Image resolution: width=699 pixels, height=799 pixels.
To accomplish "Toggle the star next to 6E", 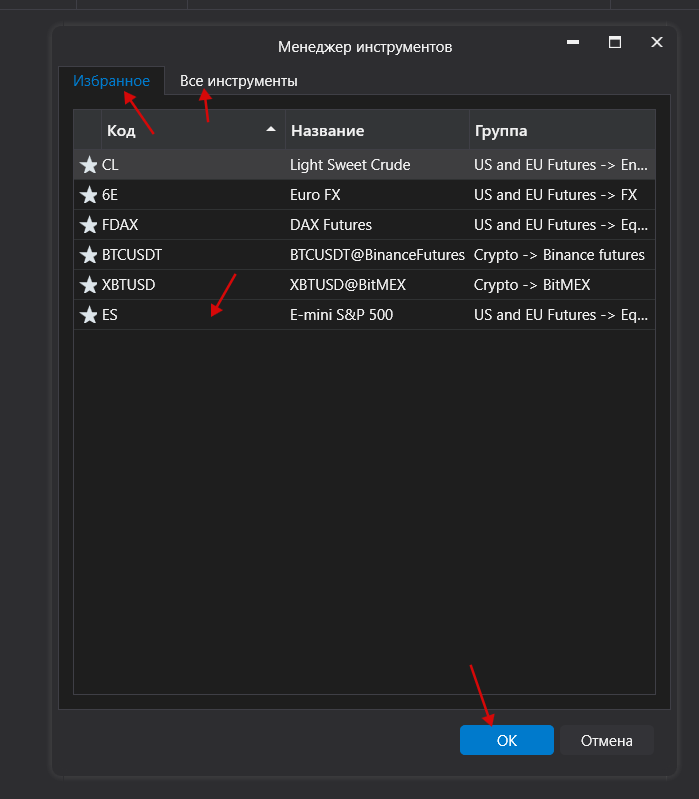I will 89,195.
